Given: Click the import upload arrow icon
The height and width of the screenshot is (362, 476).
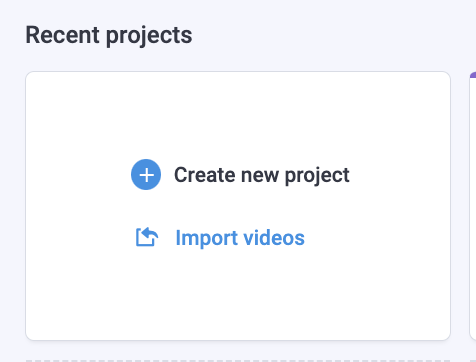Looking at the screenshot, I should [147, 237].
